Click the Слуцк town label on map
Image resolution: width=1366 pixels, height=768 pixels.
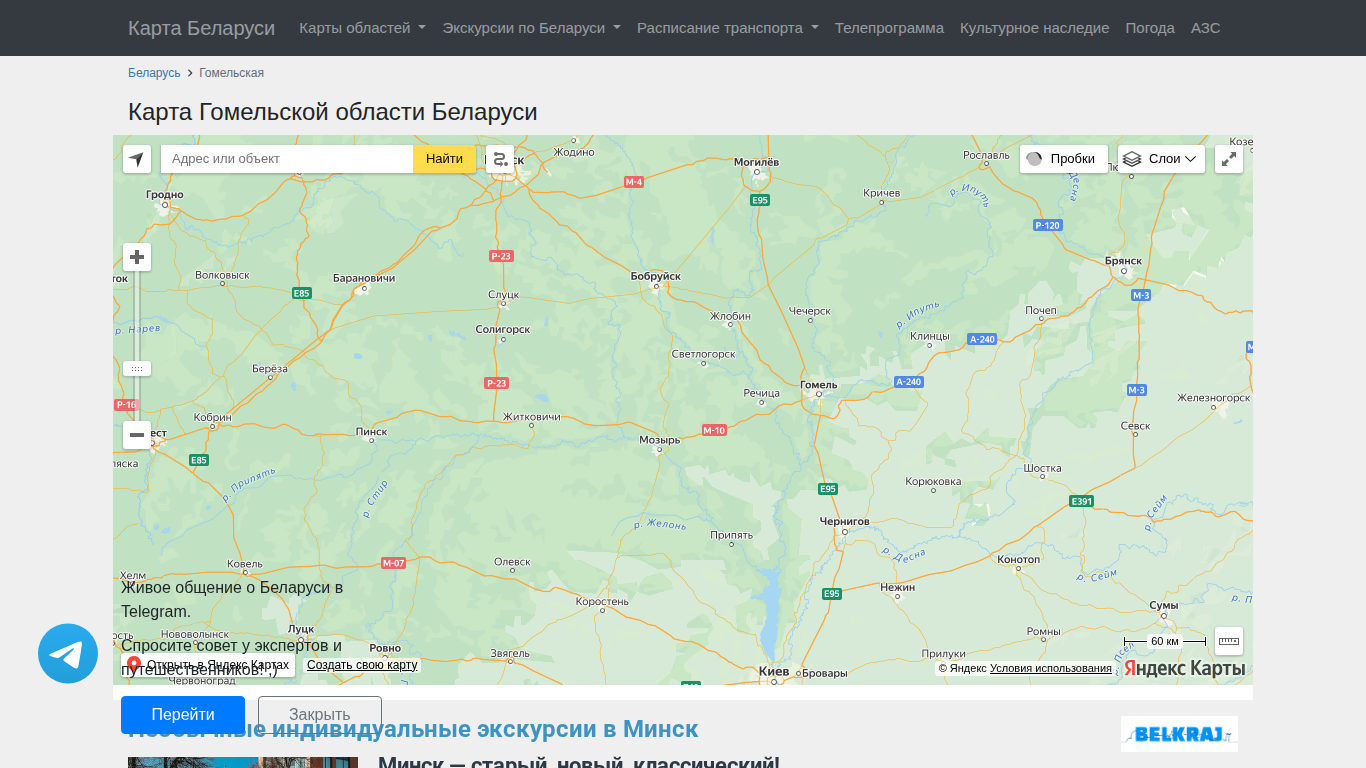[x=503, y=295]
